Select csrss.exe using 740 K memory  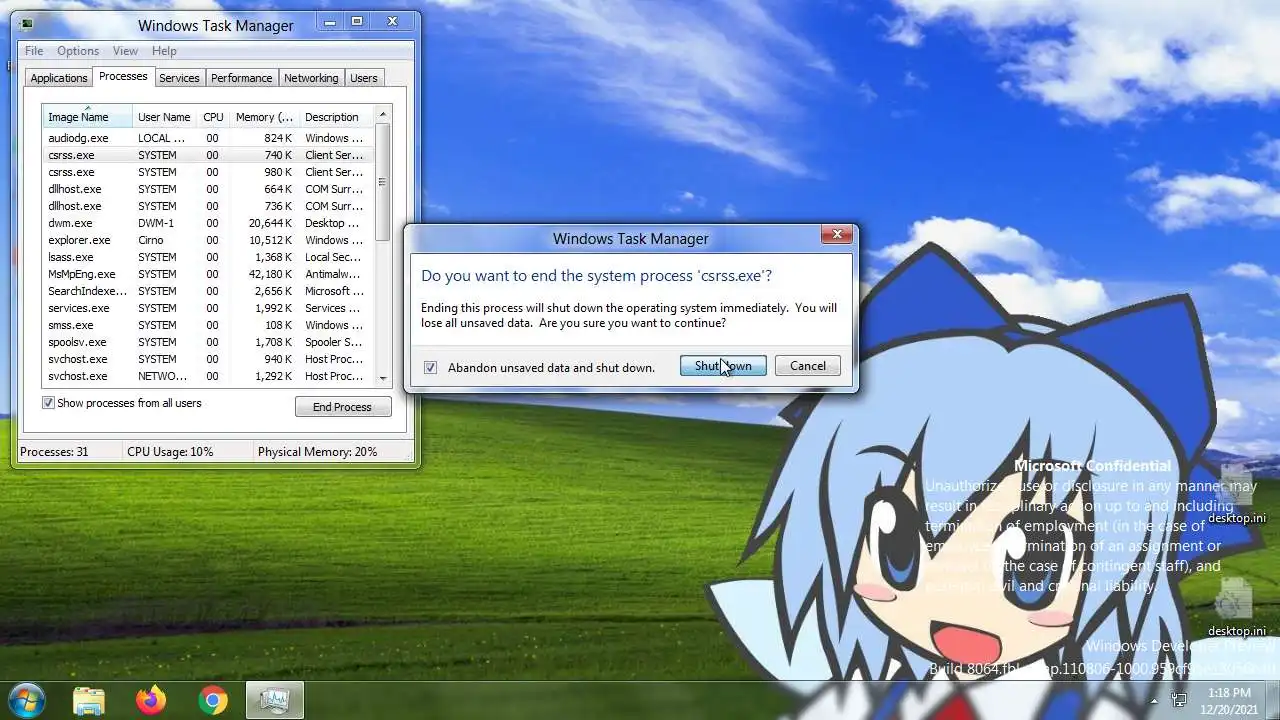click(x=208, y=155)
